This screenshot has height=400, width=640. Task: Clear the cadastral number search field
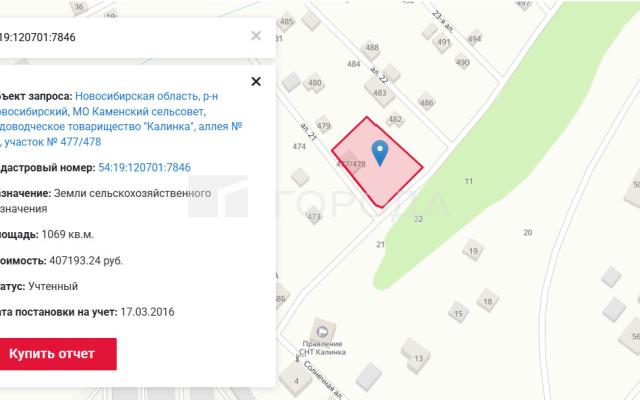[256, 36]
